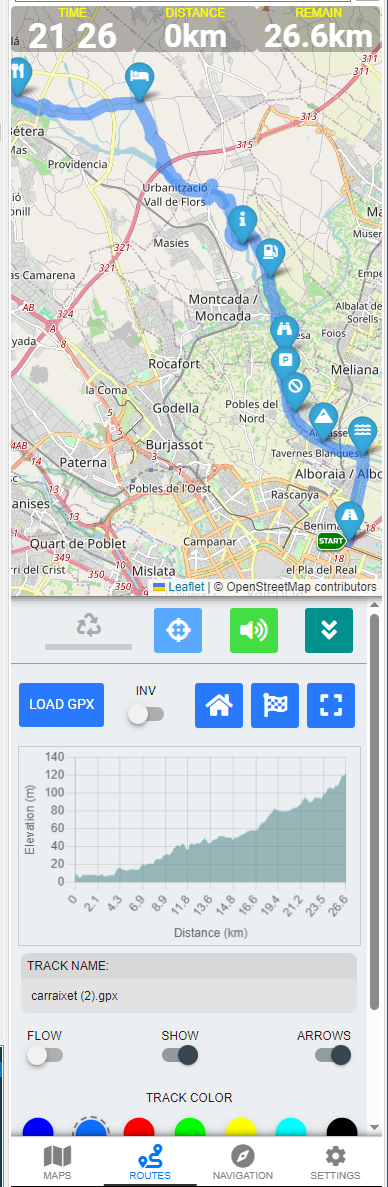Turn off the ARROWS toggle

(x=333, y=1055)
